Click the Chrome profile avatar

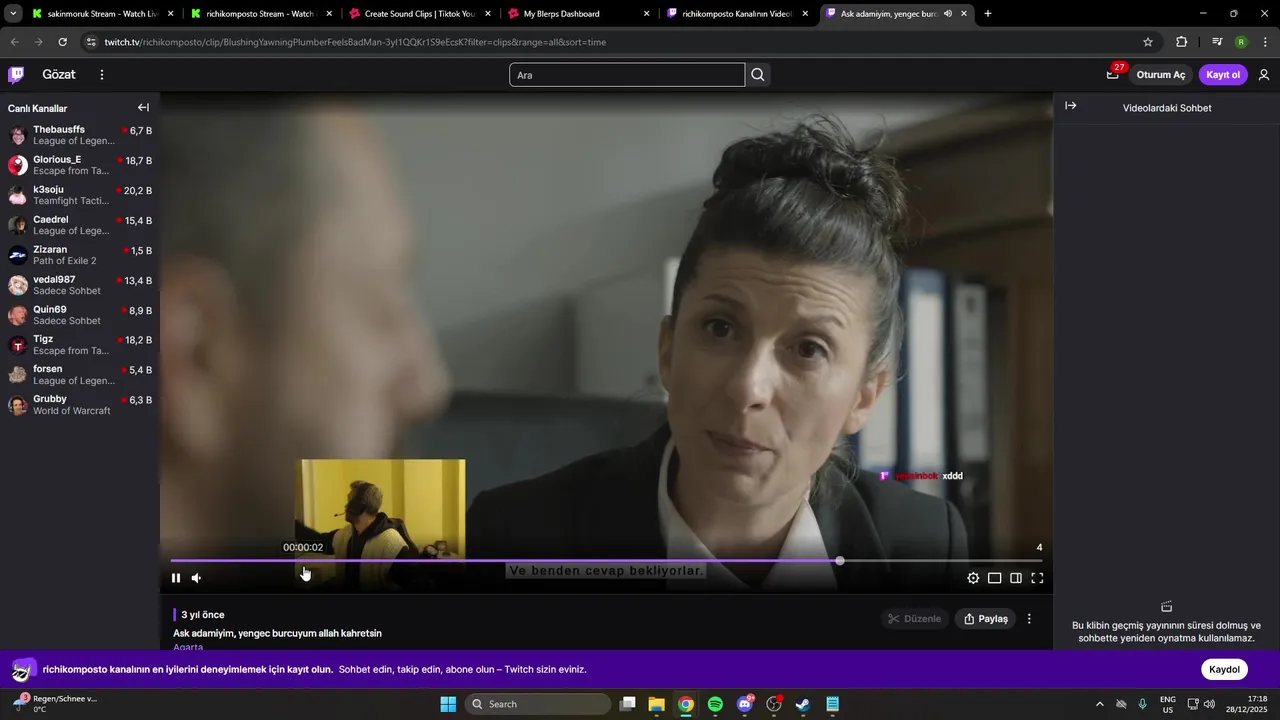(1241, 42)
